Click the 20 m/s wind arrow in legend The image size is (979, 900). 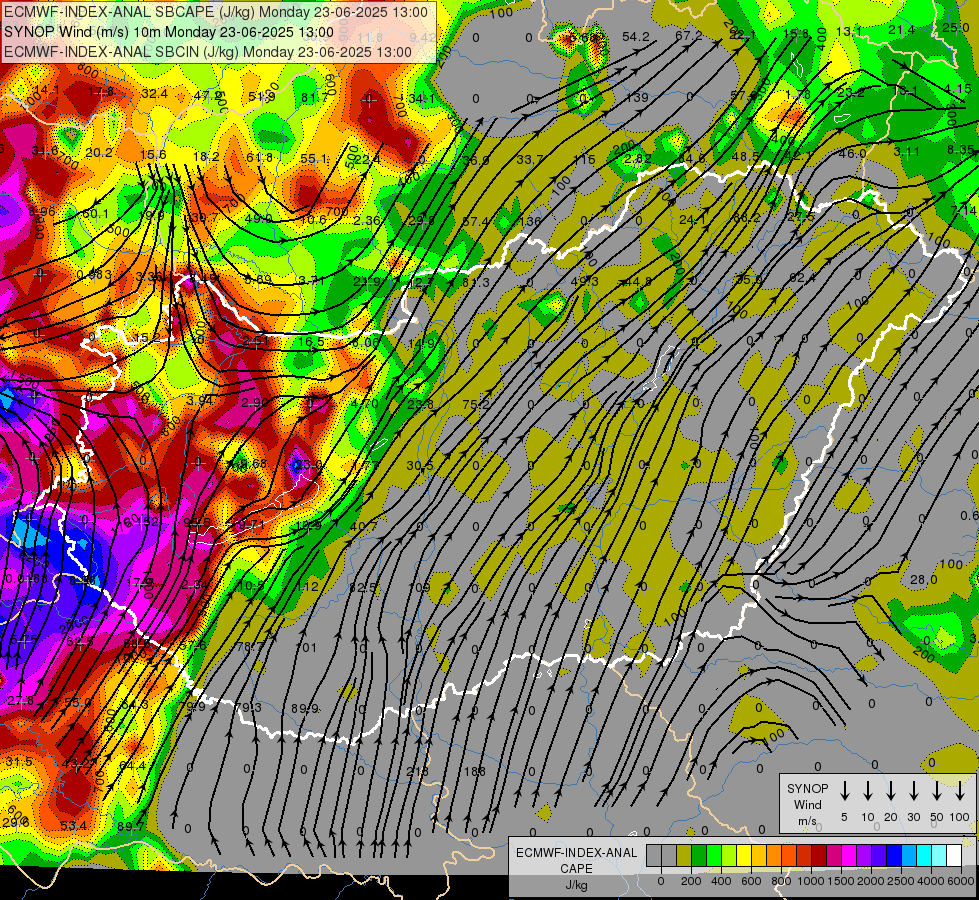pyautogui.click(x=891, y=791)
